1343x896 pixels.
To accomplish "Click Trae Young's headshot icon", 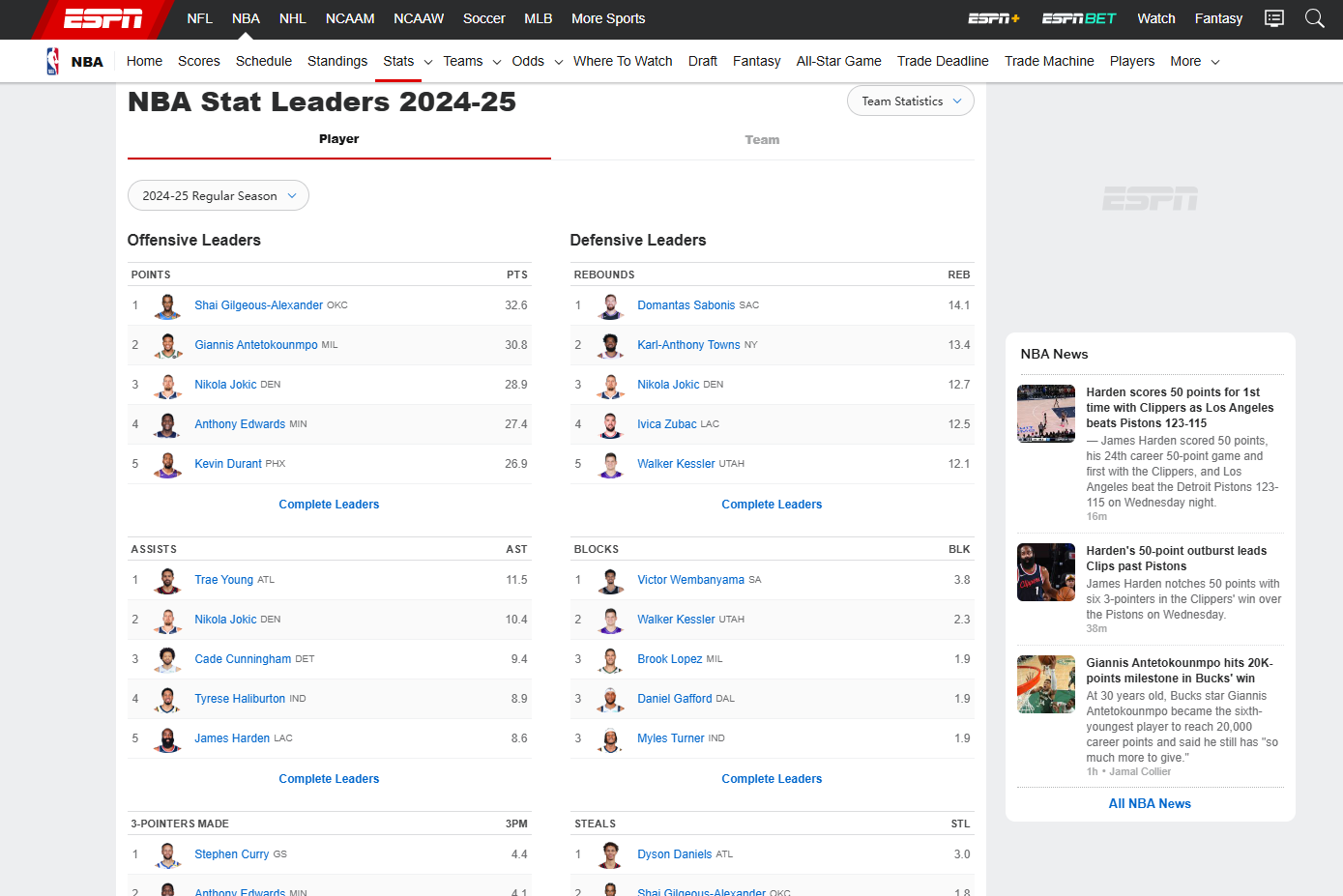I will pyautogui.click(x=167, y=580).
